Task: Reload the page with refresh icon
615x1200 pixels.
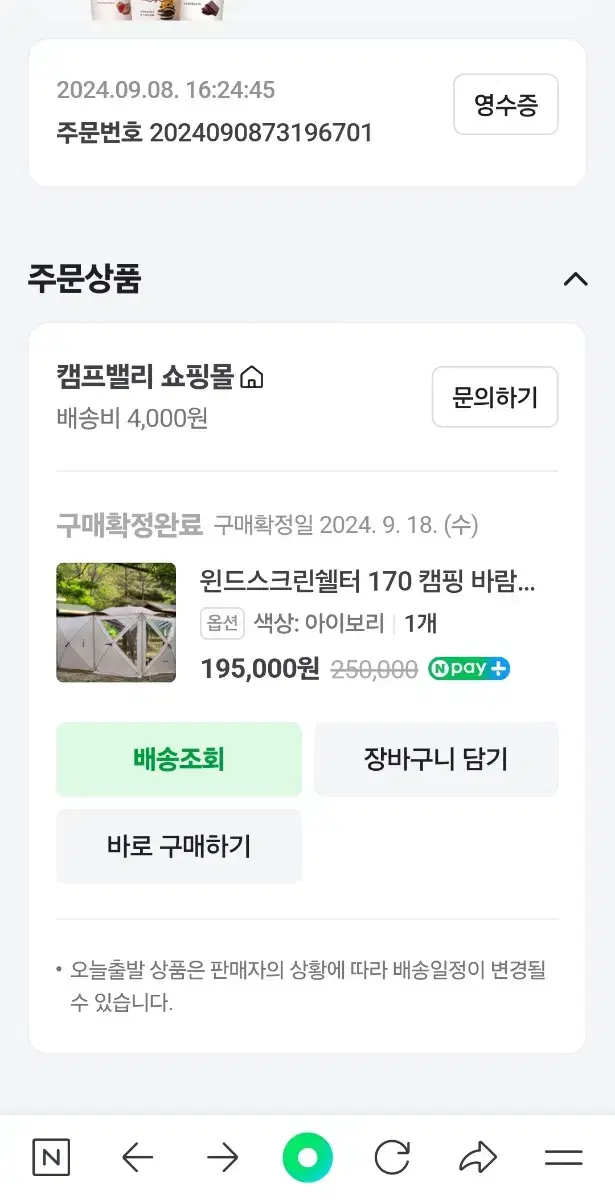Action: 392,1158
